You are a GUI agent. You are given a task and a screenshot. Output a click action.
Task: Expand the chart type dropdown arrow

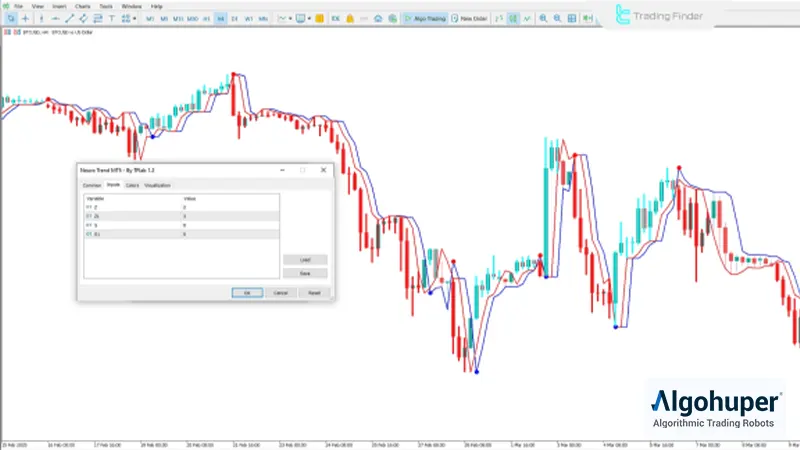(290, 19)
